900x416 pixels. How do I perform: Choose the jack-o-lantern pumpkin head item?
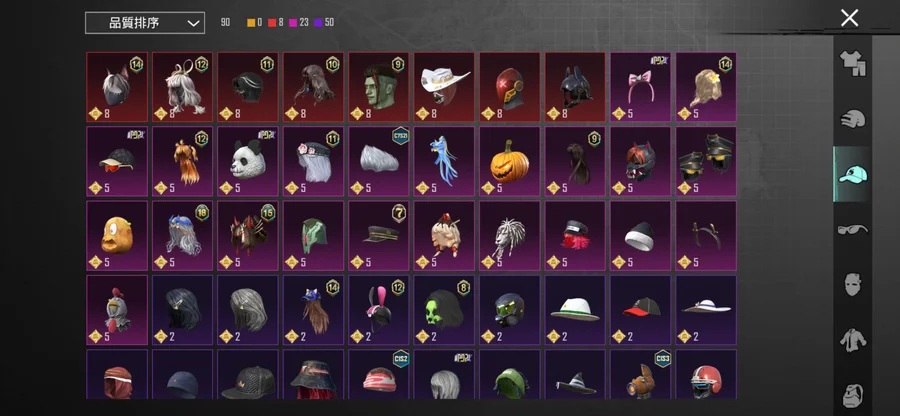click(x=510, y=161)
